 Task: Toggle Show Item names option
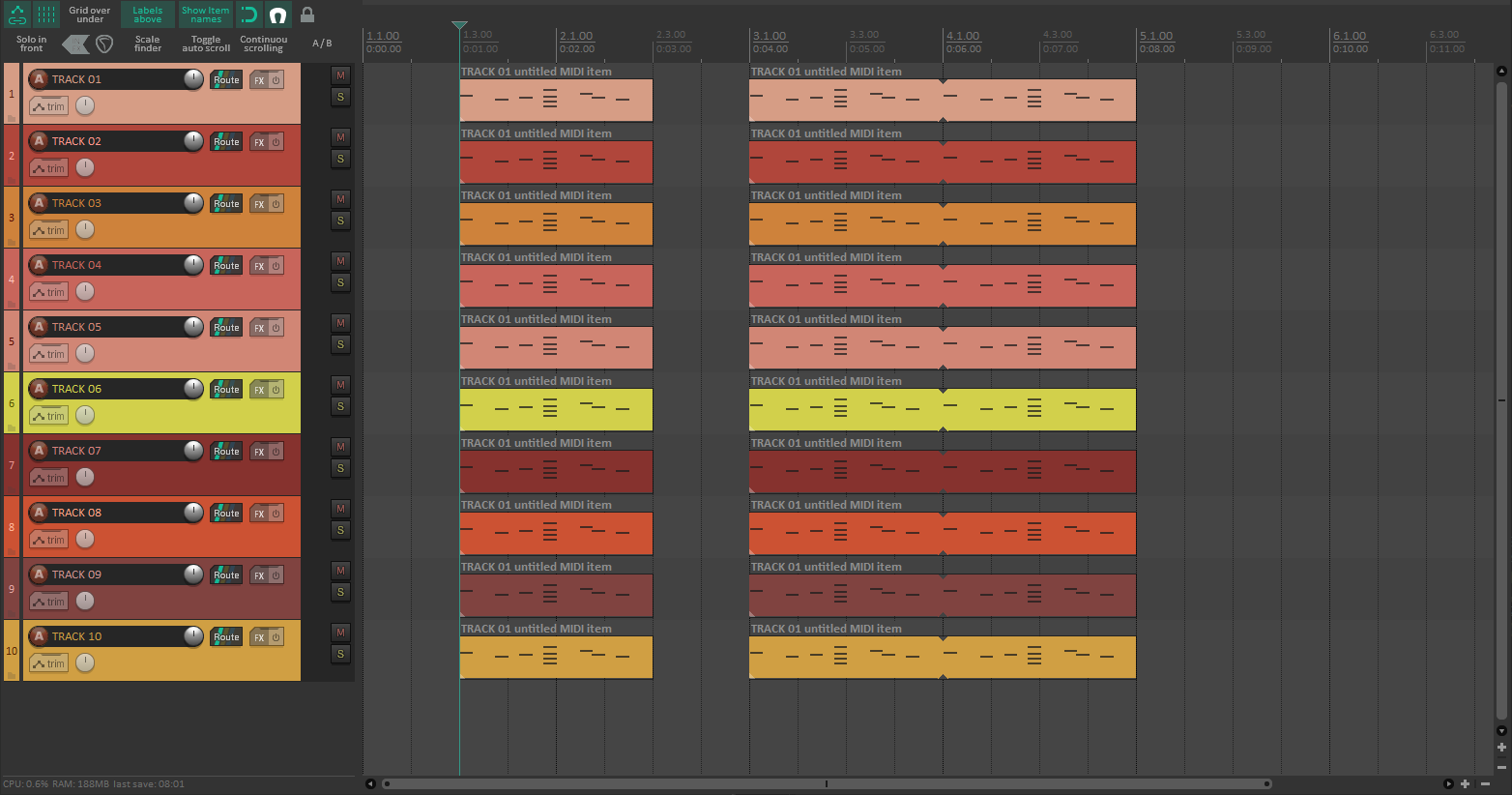(205, 15)
